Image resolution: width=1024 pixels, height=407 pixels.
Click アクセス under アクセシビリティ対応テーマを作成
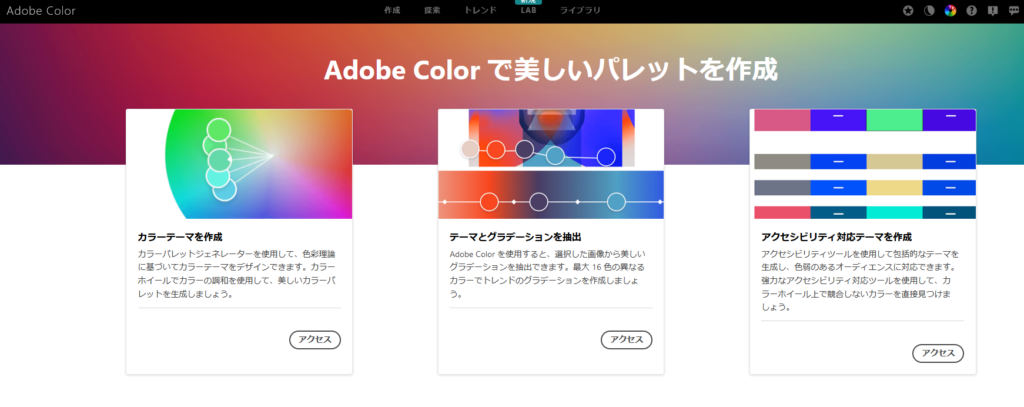pyautogui.click(x=938, y=353)
